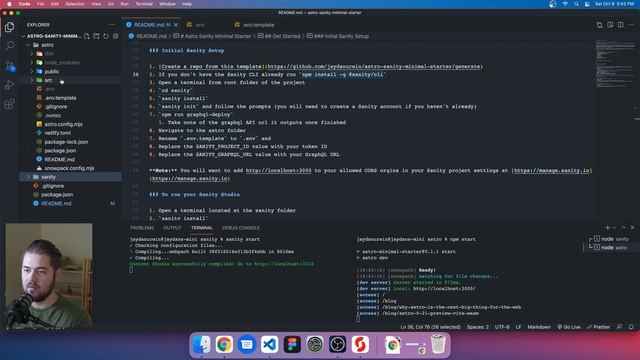This screenshot has width=640, height=360.
Task: Switch to the PROBLEMS panel tab
Action: coord(142,228)
